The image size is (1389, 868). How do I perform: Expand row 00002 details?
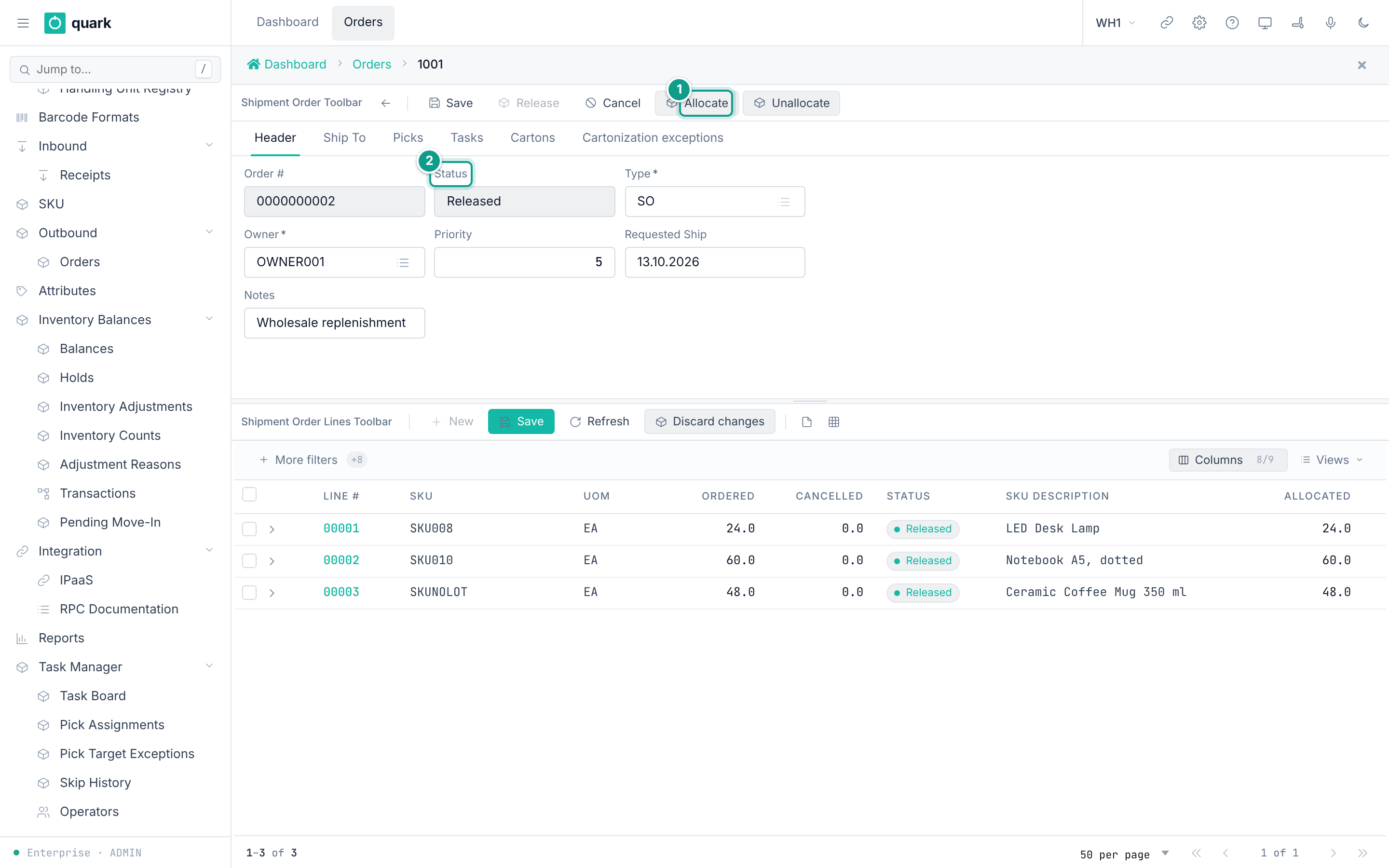pos(272,560)
